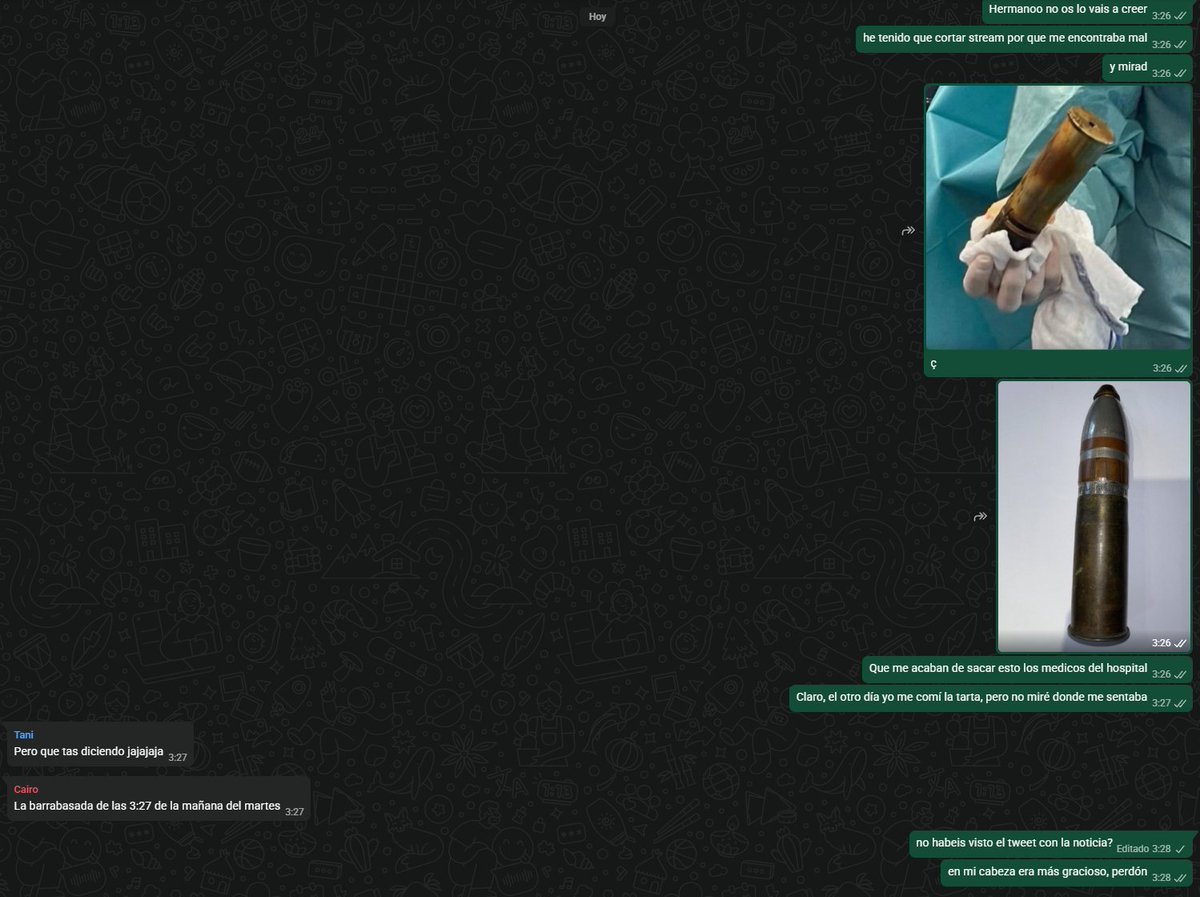Select message 'y mirad'

[x=1148, y=69]
